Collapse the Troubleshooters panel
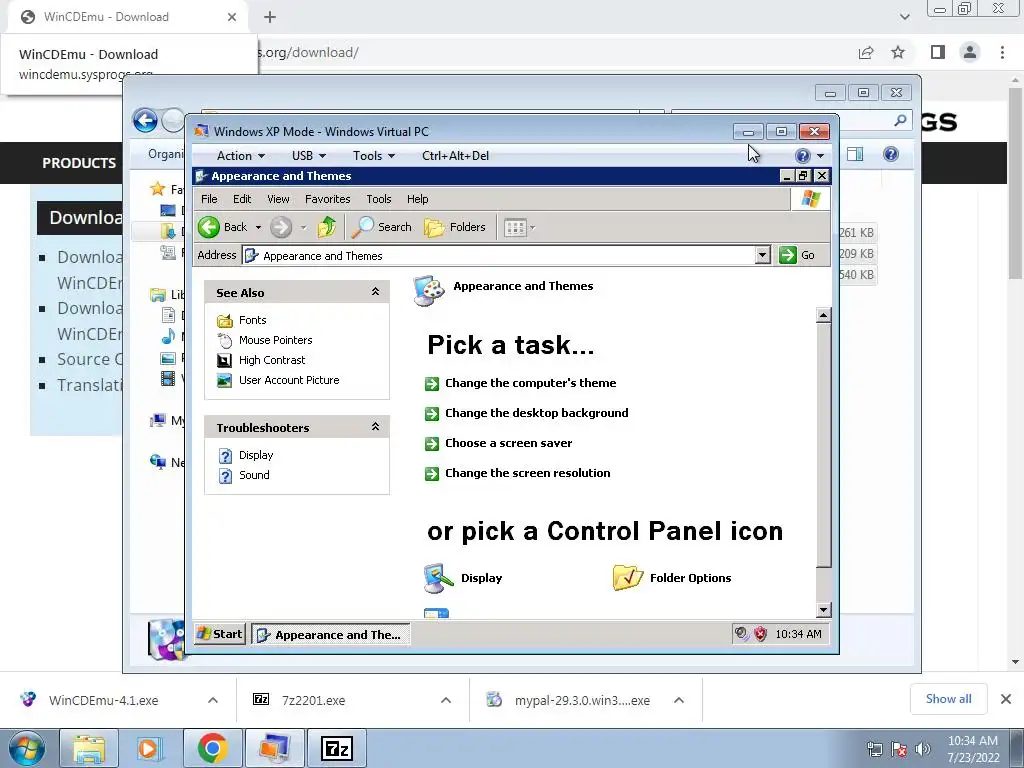Viewport: 1024px width, 768px height. [x=376, y=427]
